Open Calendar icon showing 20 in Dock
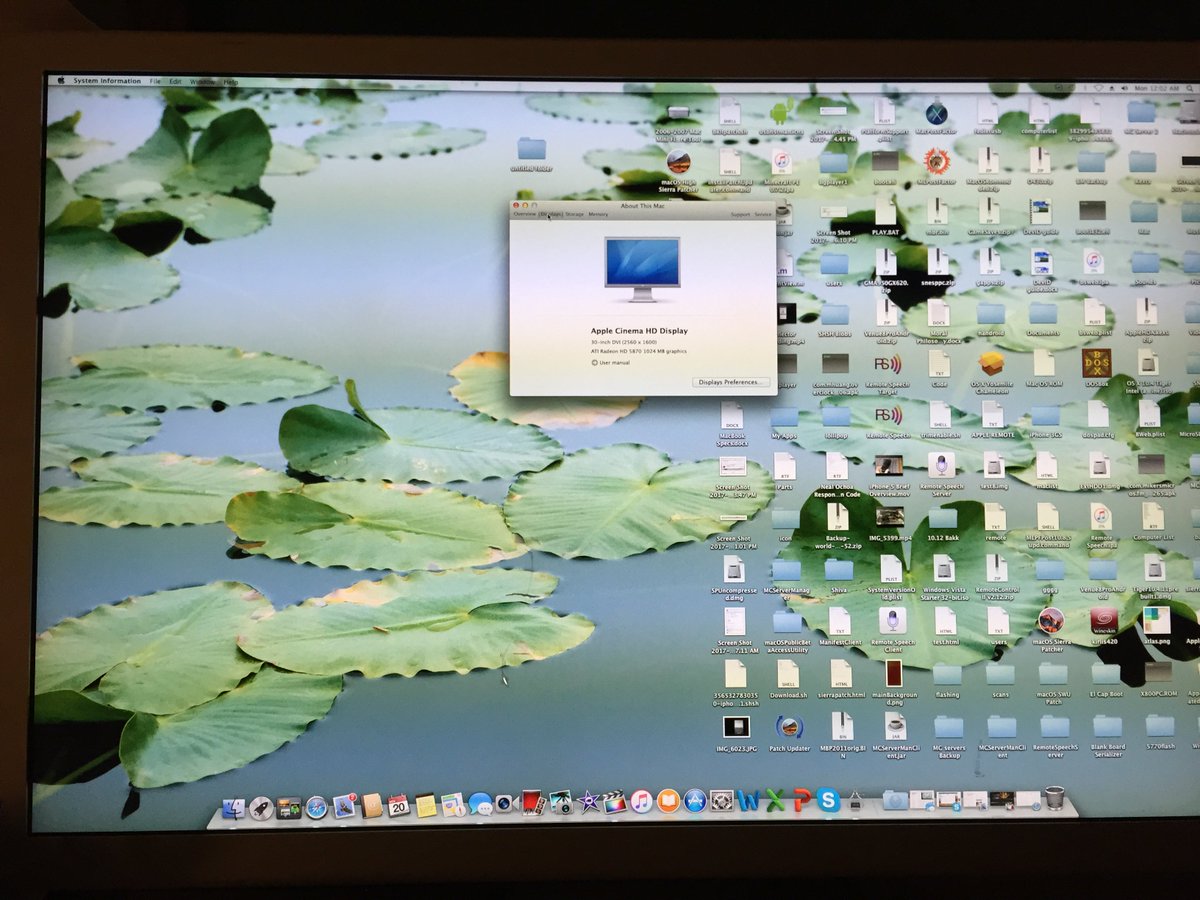 (398, 805)
